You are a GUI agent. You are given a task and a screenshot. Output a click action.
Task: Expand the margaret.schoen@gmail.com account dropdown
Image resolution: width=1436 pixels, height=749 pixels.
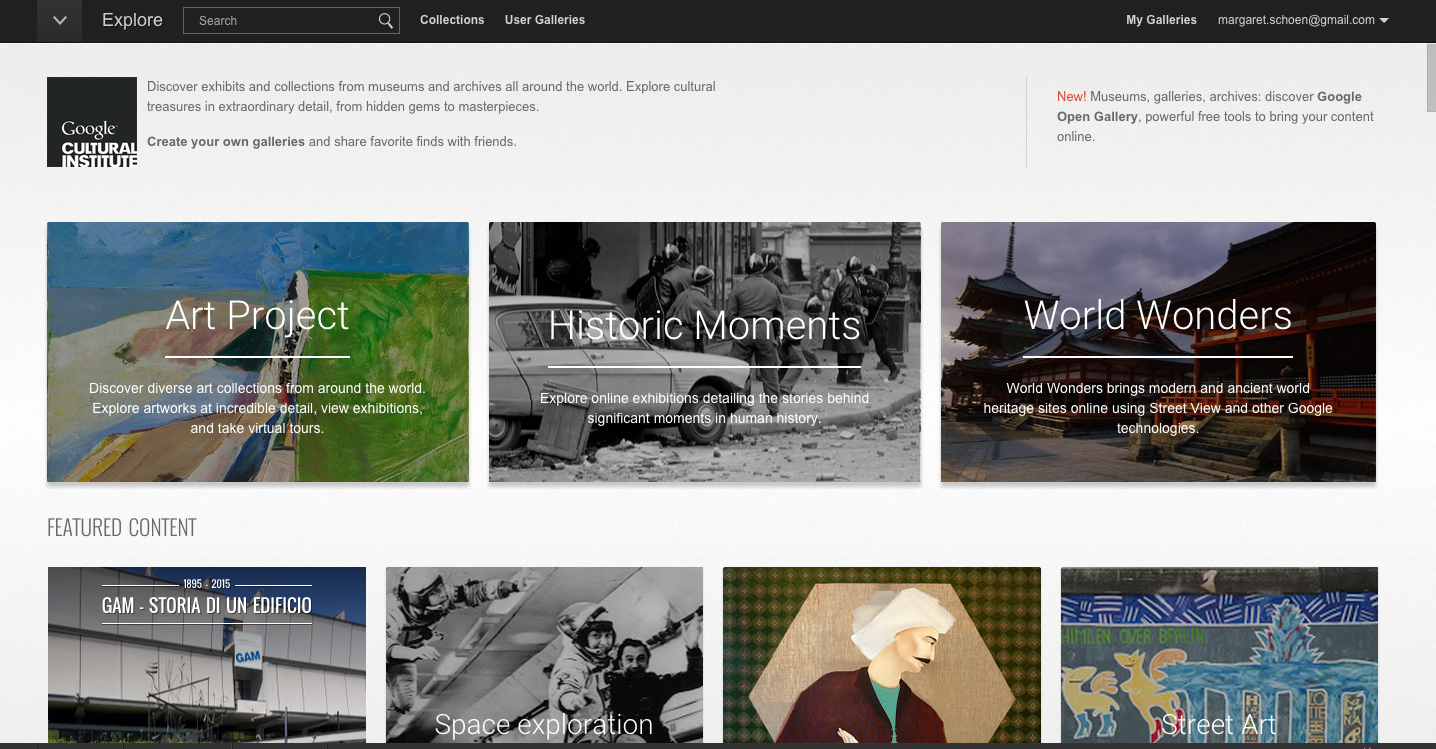coord(1303,20)
